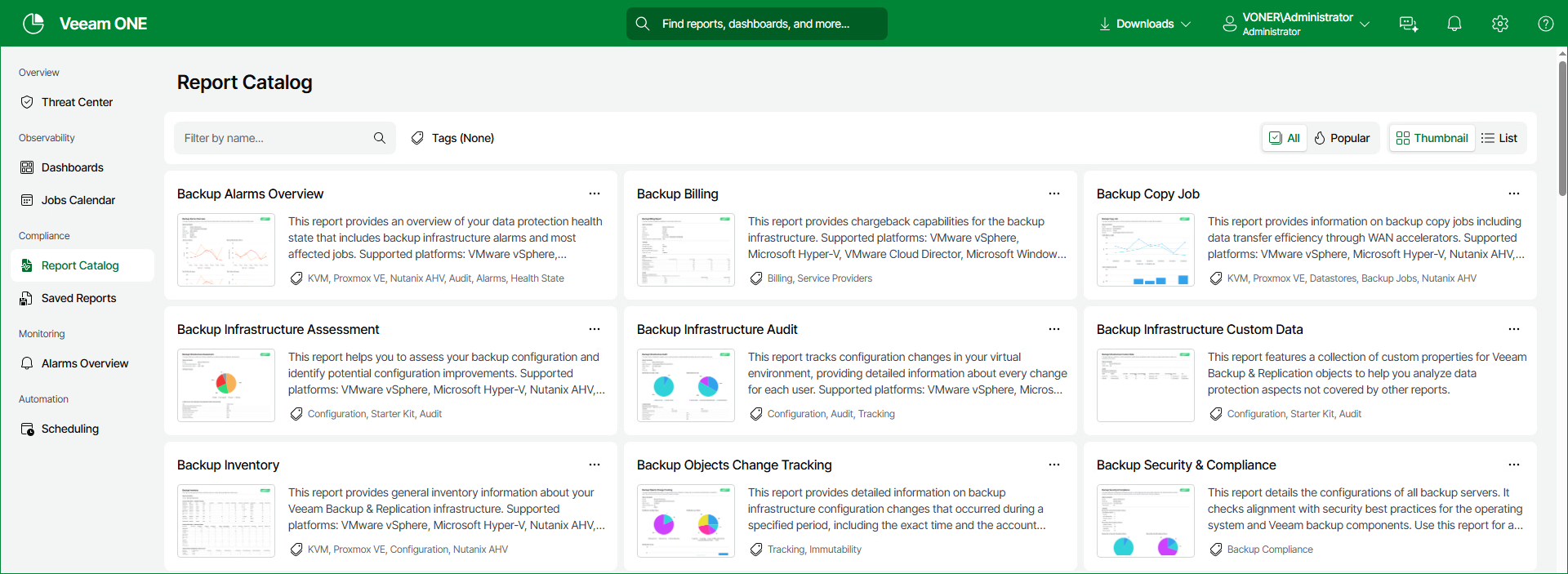
Task: Click the Find reports, dashboards search field
Action: pos(757,24)
